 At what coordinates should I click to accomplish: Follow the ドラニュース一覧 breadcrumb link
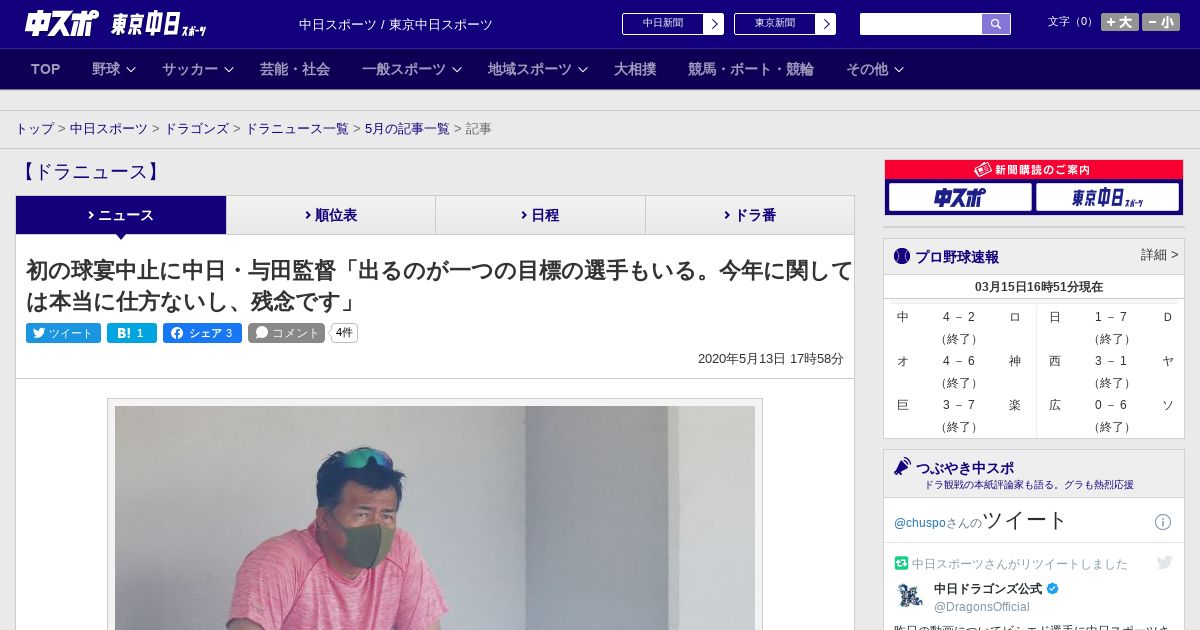pyautogui.click(x=297, y=129)
